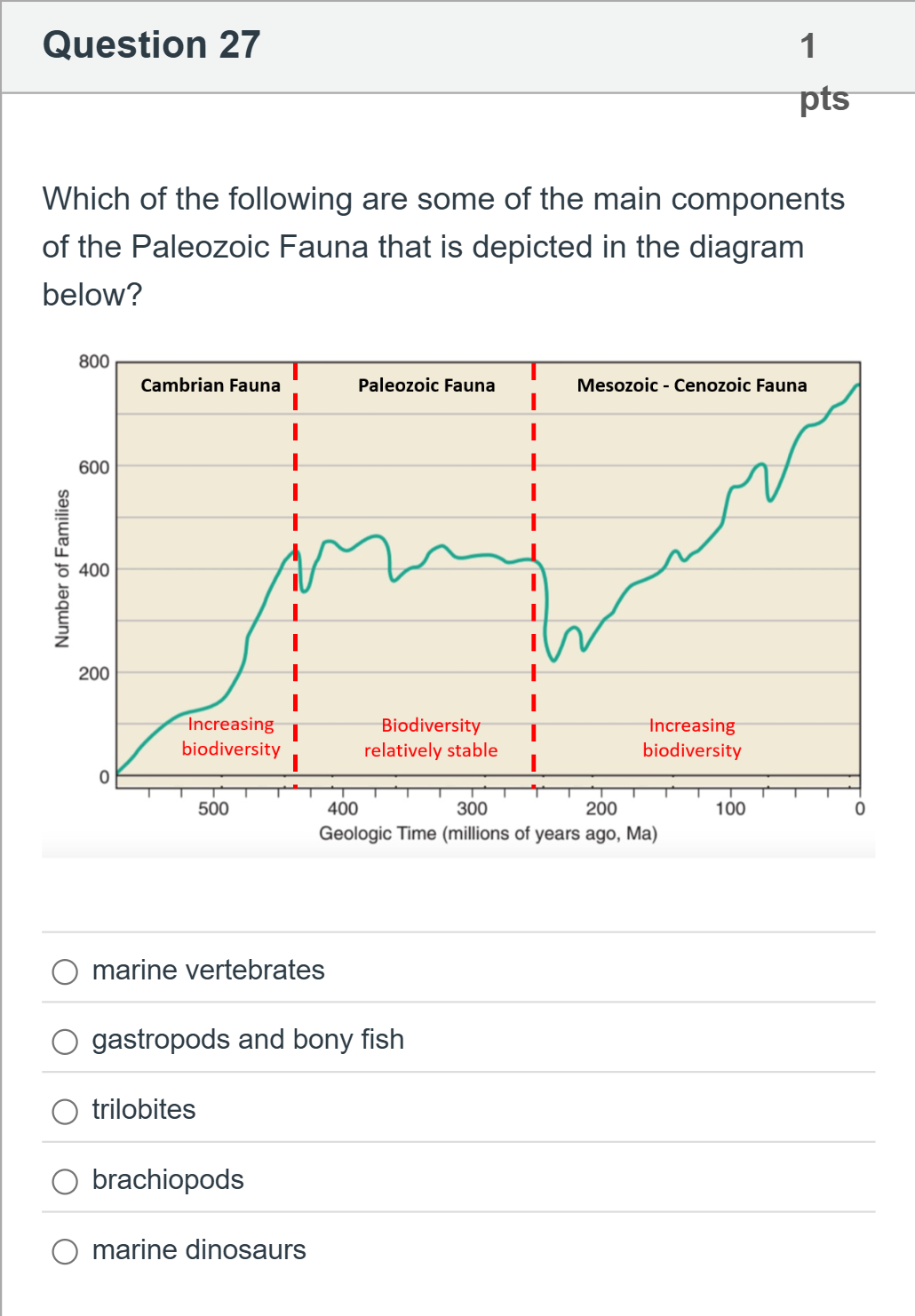Click the 'Geologic Time' x-axis title
915x1316 pixels.
coord(489,834)
